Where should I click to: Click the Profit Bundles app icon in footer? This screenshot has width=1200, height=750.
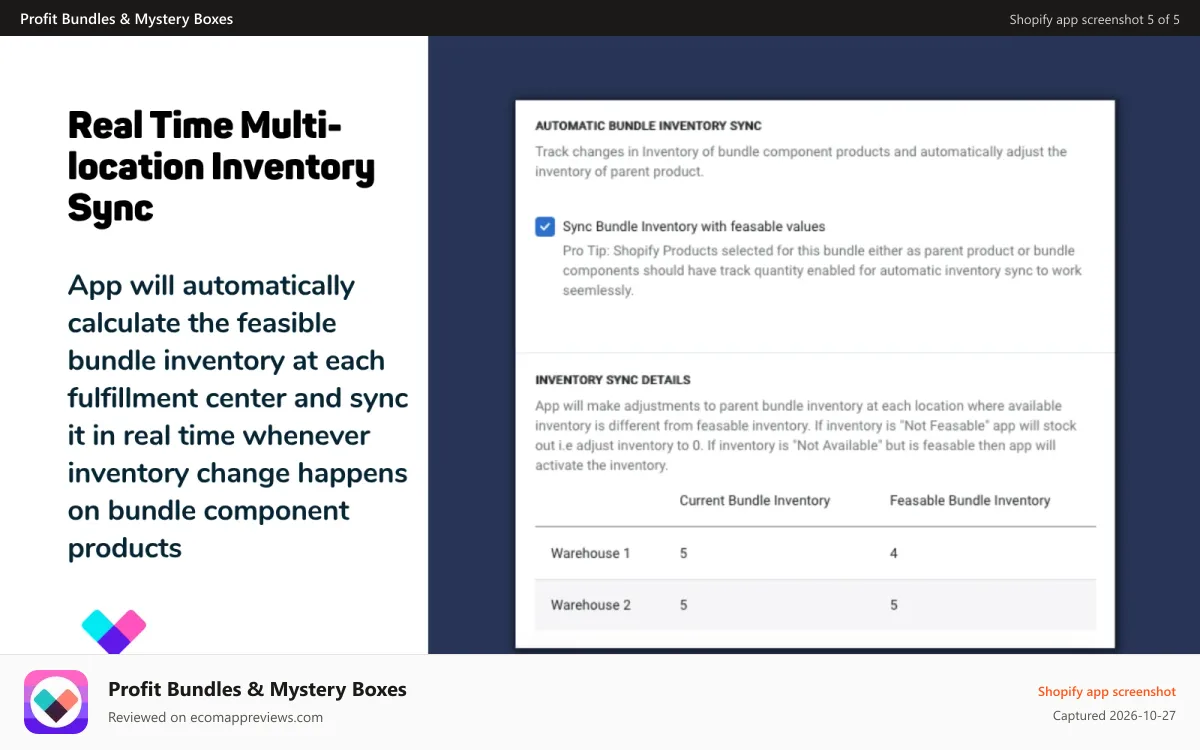click(x=56, y=702)
